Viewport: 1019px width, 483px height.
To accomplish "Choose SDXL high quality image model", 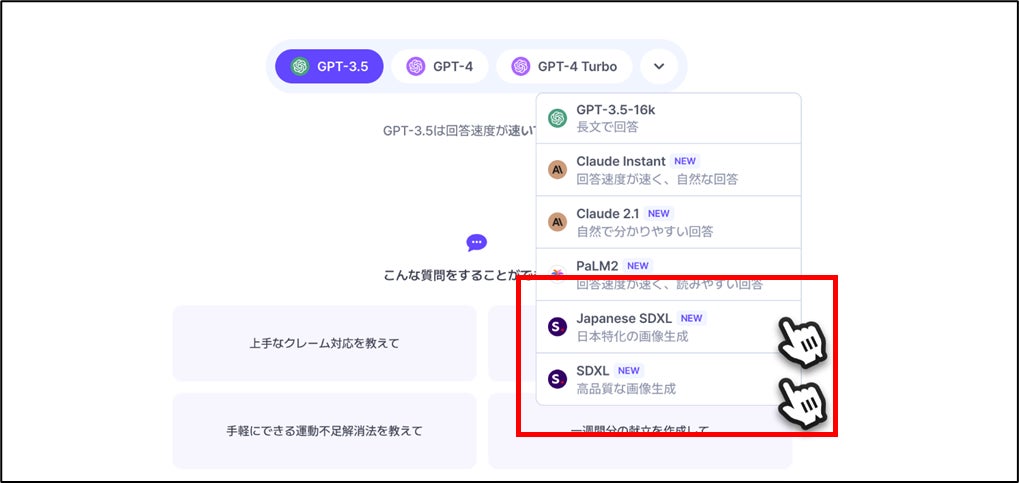I will tap(669, 380).
